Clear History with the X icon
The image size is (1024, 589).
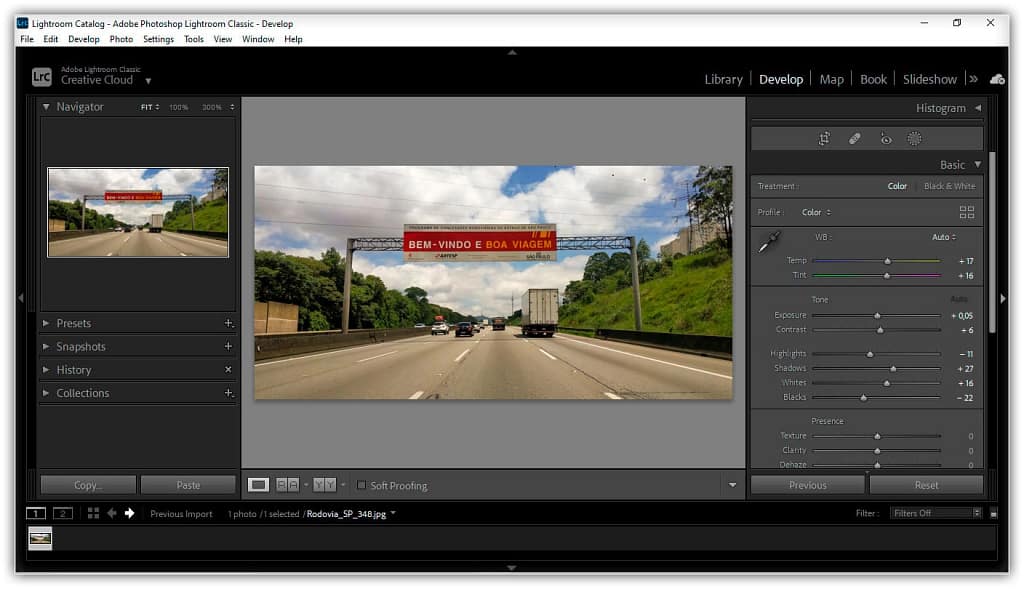229,370
